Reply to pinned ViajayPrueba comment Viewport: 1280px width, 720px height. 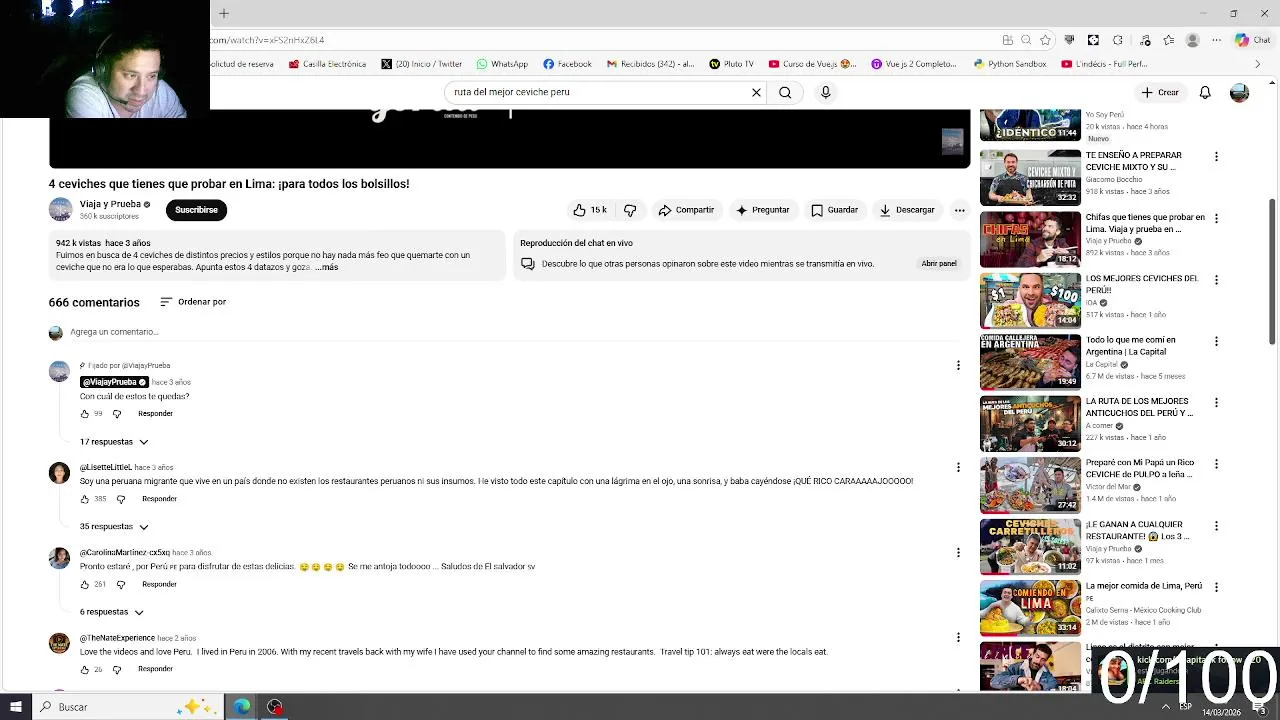155,414
